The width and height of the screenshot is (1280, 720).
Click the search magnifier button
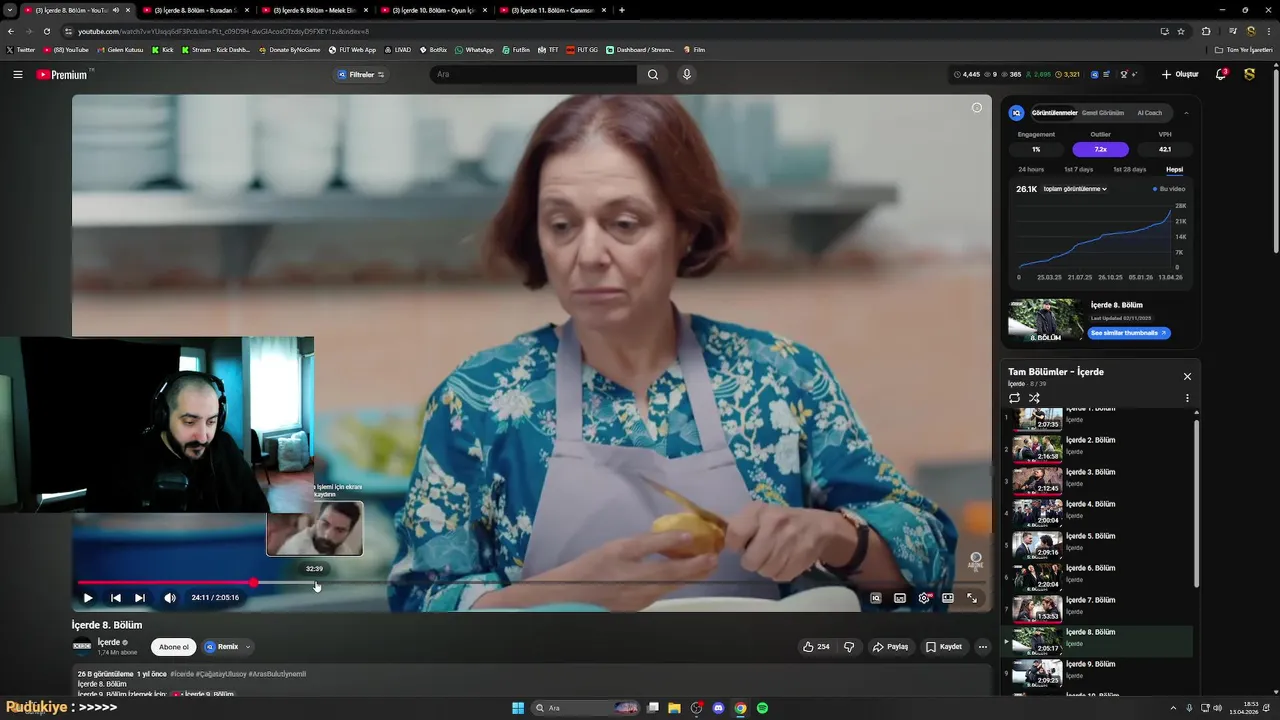653,74
